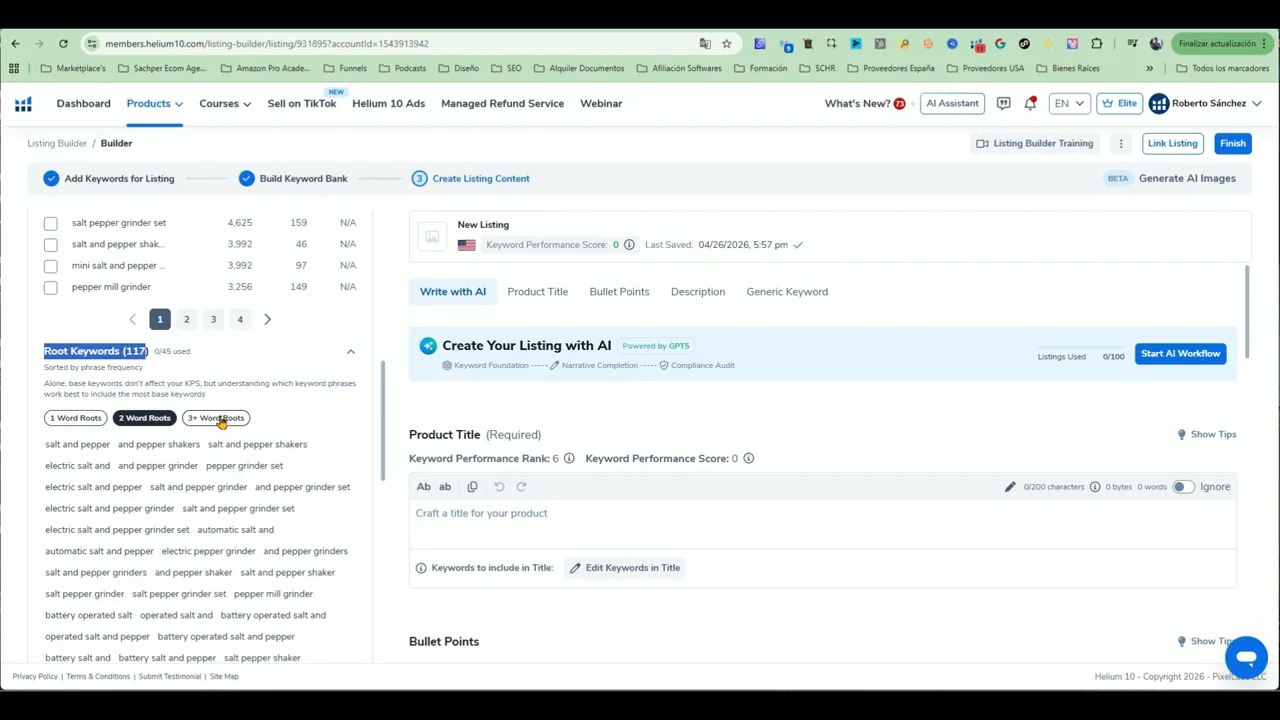The height and width of the screenshot is (720, 1280).
Task: Open the live chat bubble widget
Action: 1246,658
